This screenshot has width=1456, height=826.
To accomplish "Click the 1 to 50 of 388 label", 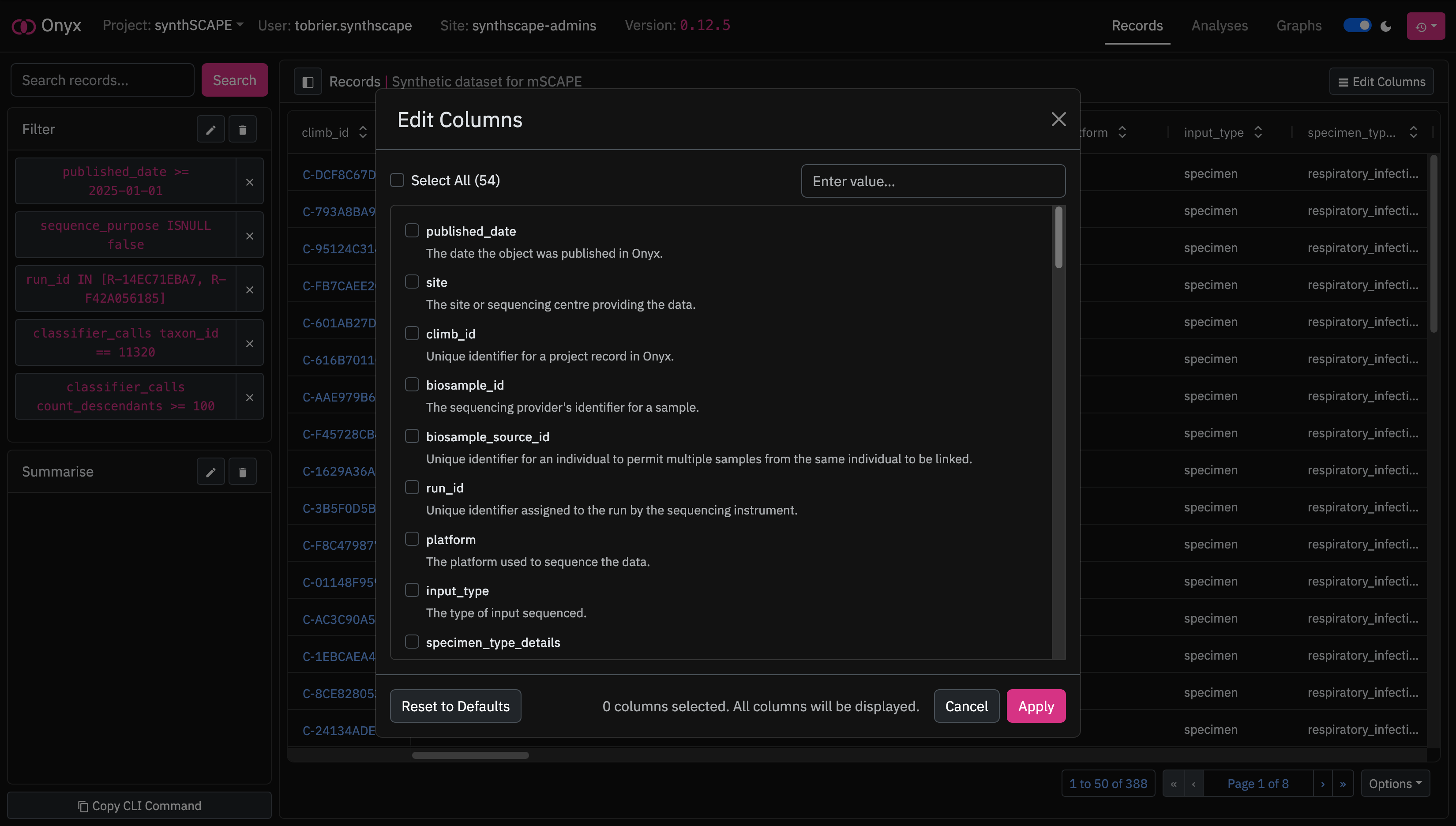I will (1108, 784).
